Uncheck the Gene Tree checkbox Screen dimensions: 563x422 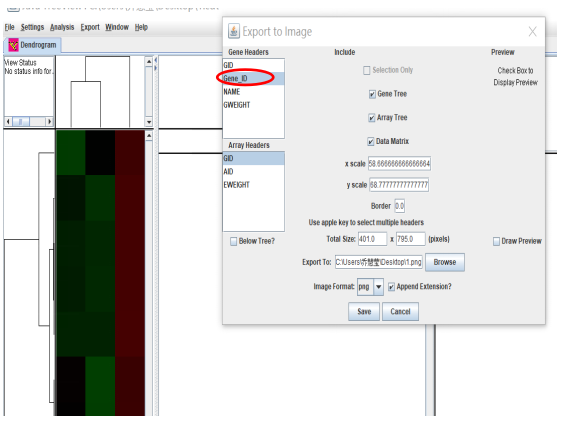(x=372, y=94)
